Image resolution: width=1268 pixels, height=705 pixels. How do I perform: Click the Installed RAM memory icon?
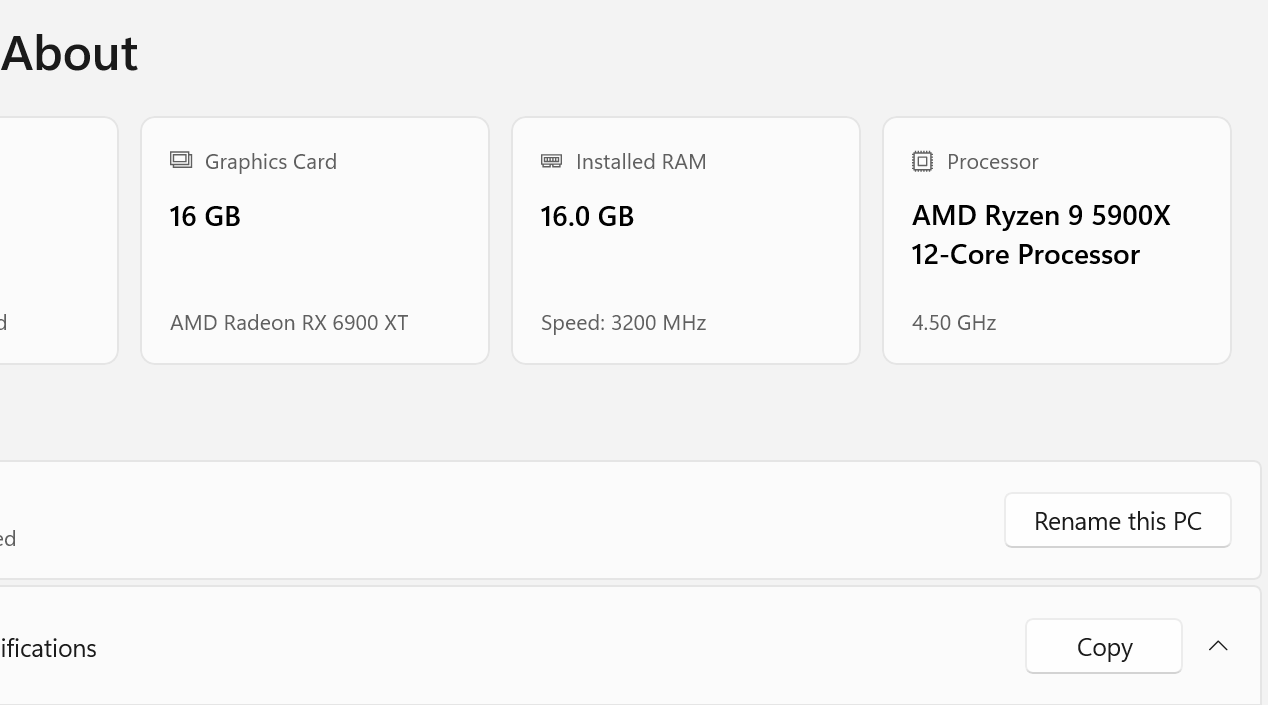(551, 161)
